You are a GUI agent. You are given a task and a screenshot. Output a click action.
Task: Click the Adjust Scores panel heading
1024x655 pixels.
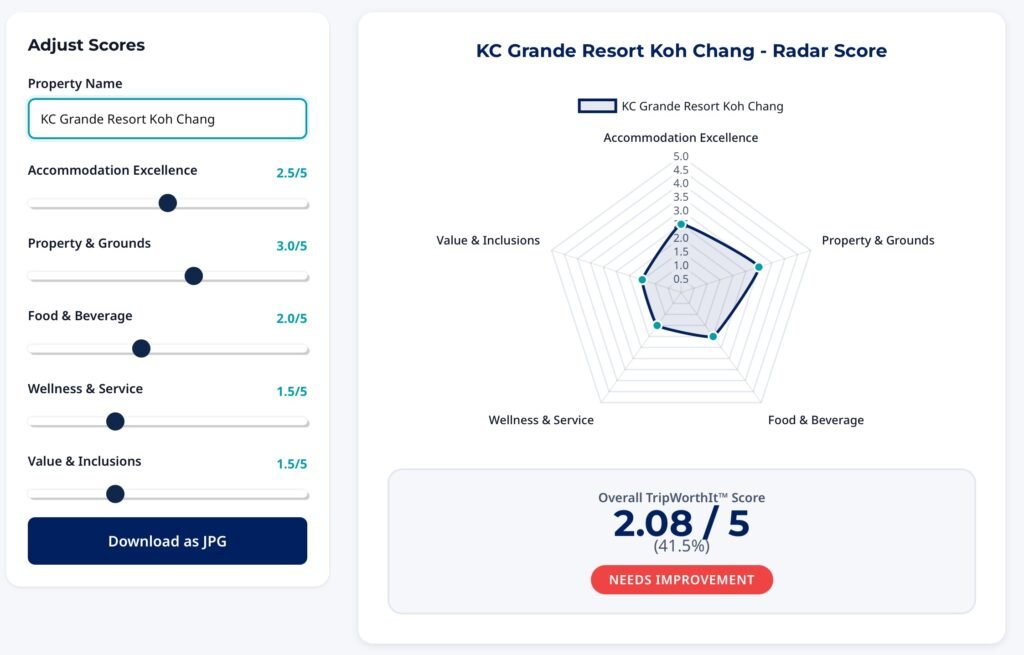tap(86, 45)
